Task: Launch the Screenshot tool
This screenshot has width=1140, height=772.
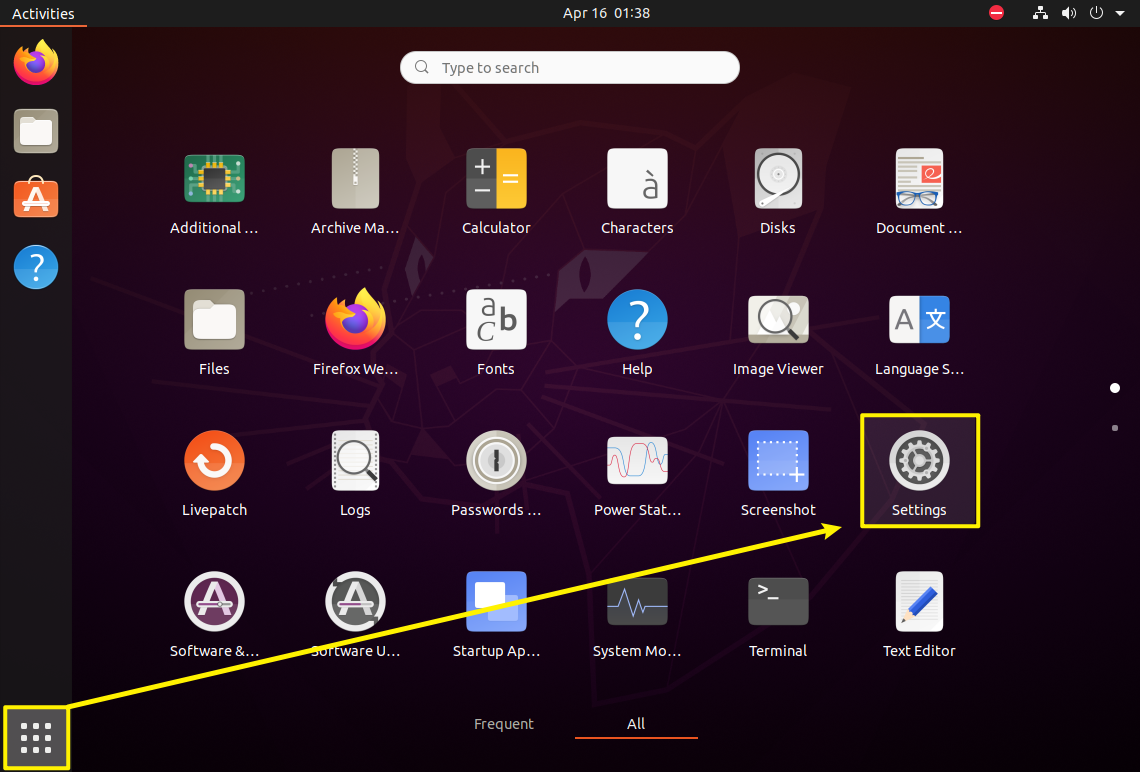Action: (778, 474)
